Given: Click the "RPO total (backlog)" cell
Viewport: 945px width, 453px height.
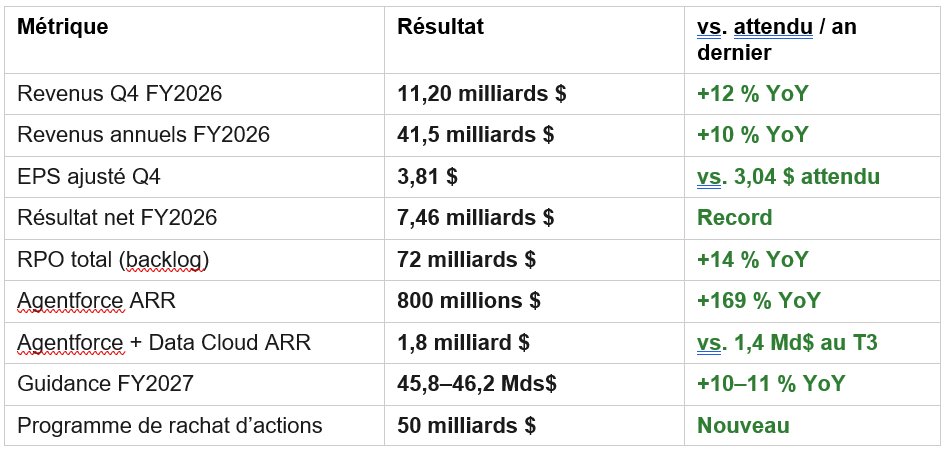Looking at the screenshot, I should [x=114, y=260].
